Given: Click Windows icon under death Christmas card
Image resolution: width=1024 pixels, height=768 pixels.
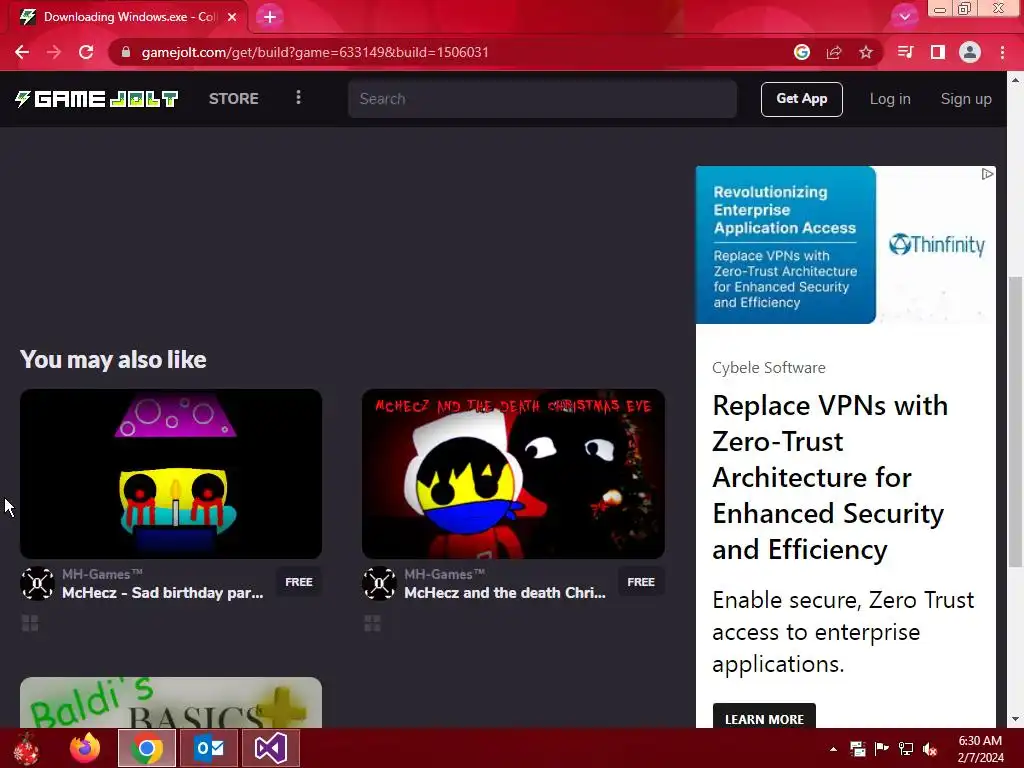Looking at the screenshot, I should tap(372, 624).
